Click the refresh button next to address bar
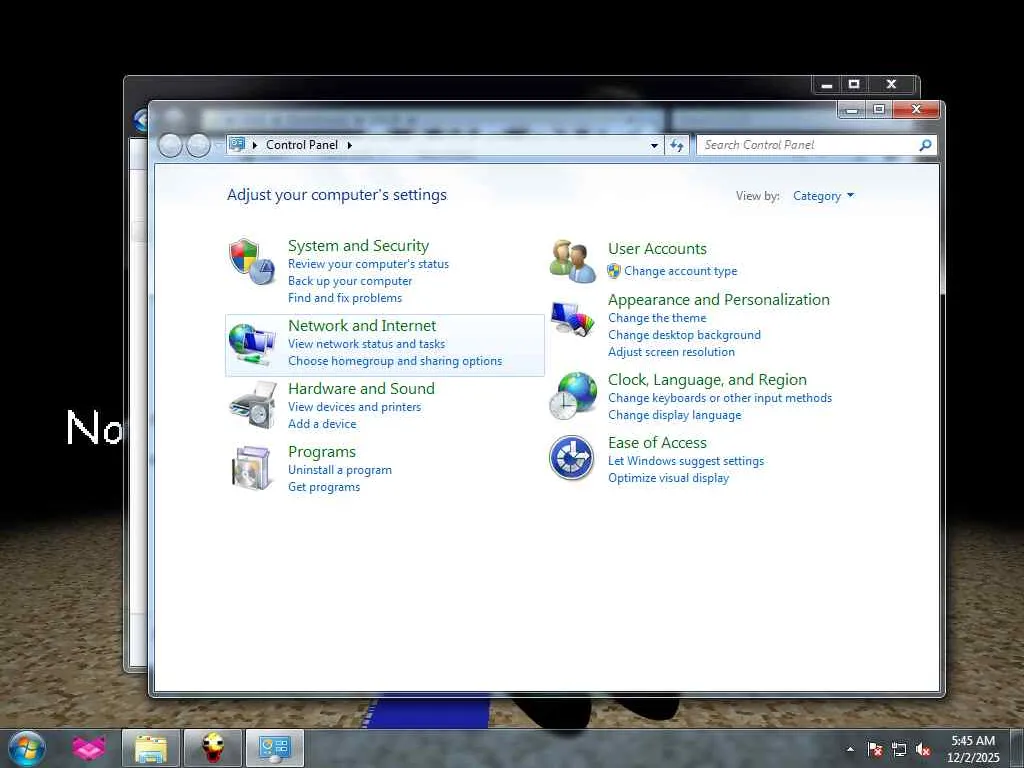 pos(676,145)
